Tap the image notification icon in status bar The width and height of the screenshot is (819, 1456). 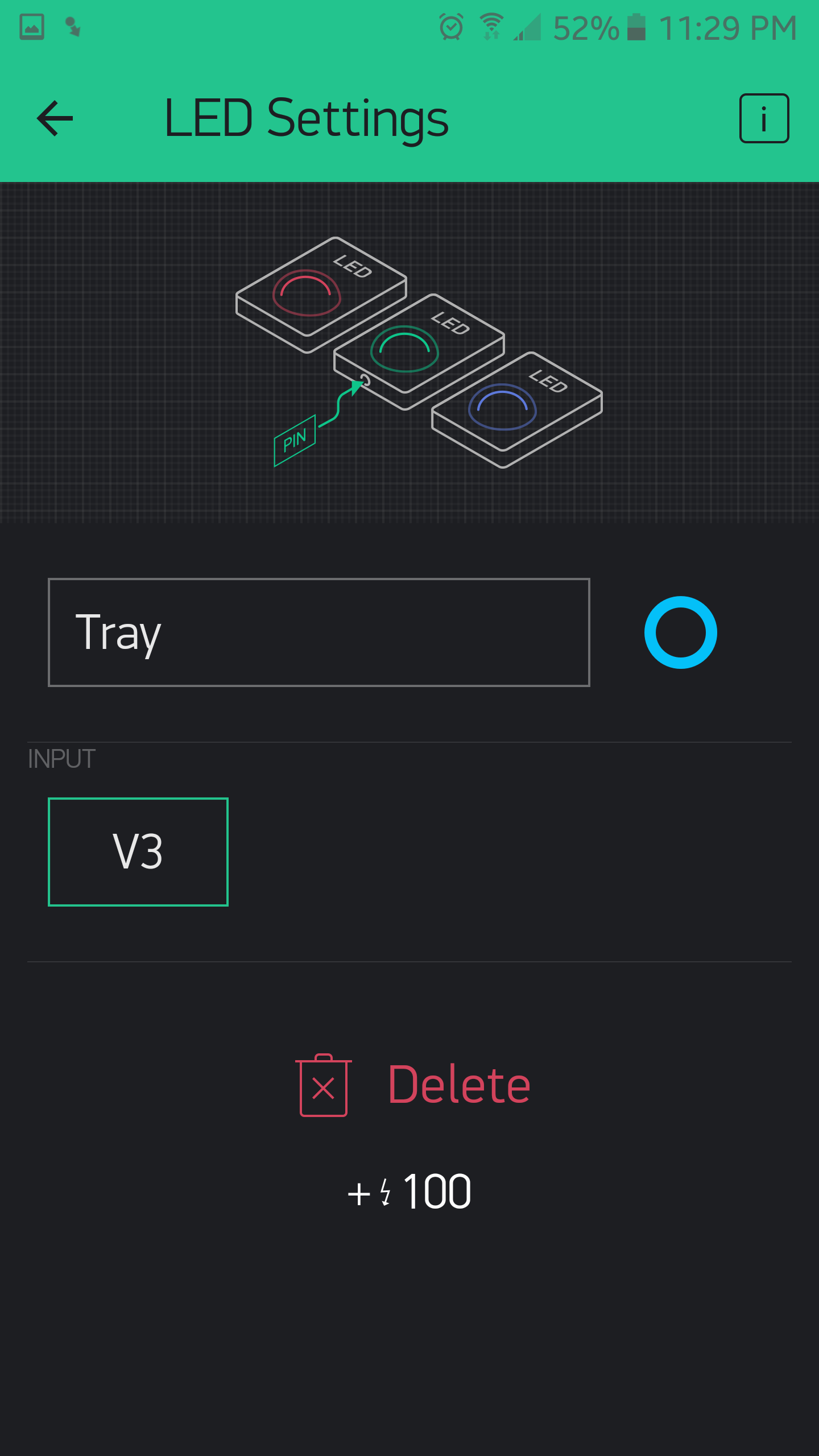(32, 27)
